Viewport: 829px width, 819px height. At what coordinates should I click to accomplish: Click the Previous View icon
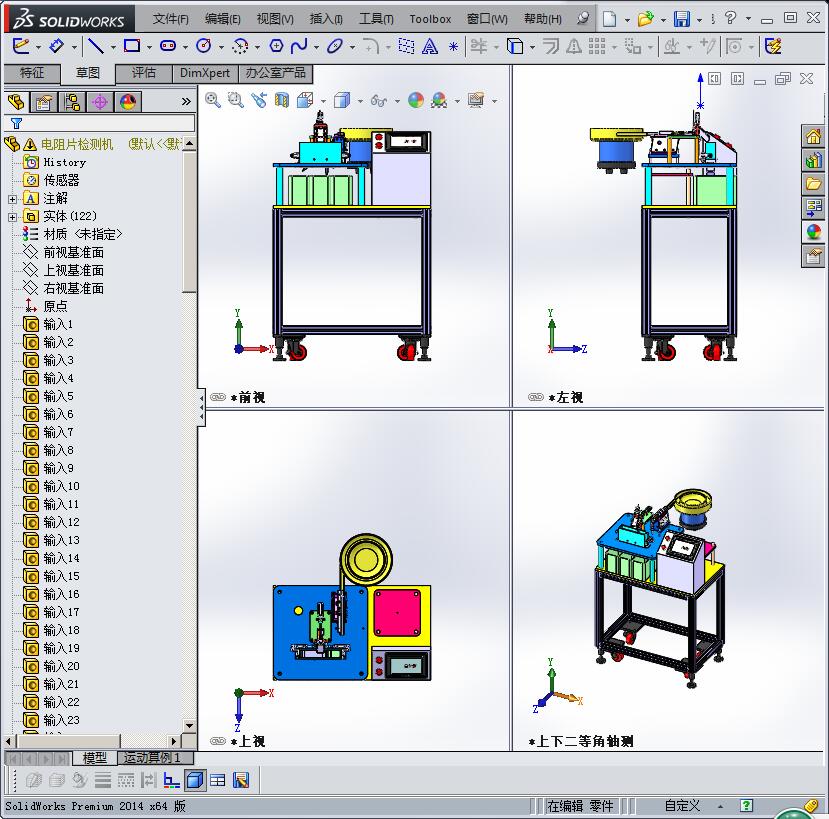coord(259,100)
